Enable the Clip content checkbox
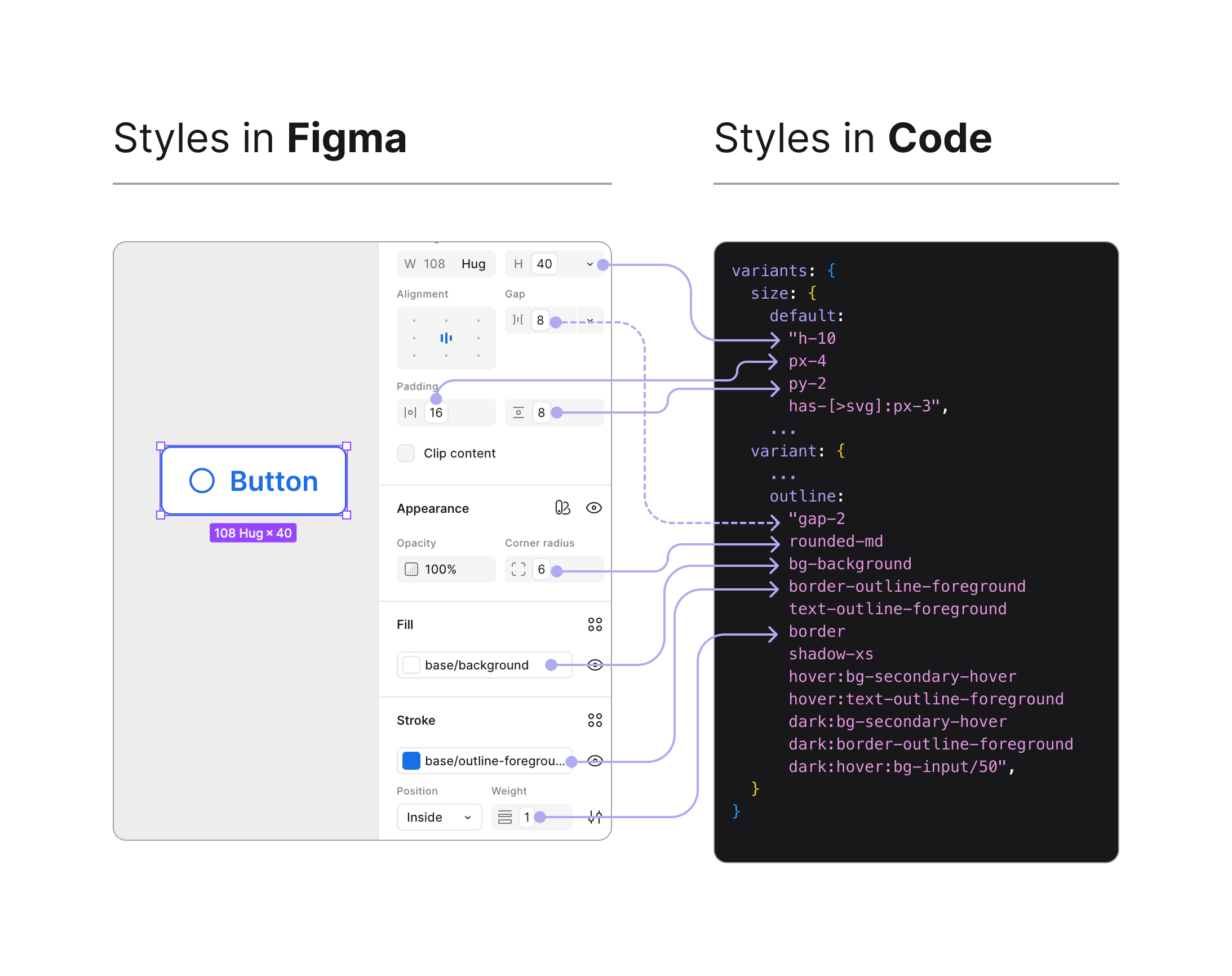 click(406, 453)
